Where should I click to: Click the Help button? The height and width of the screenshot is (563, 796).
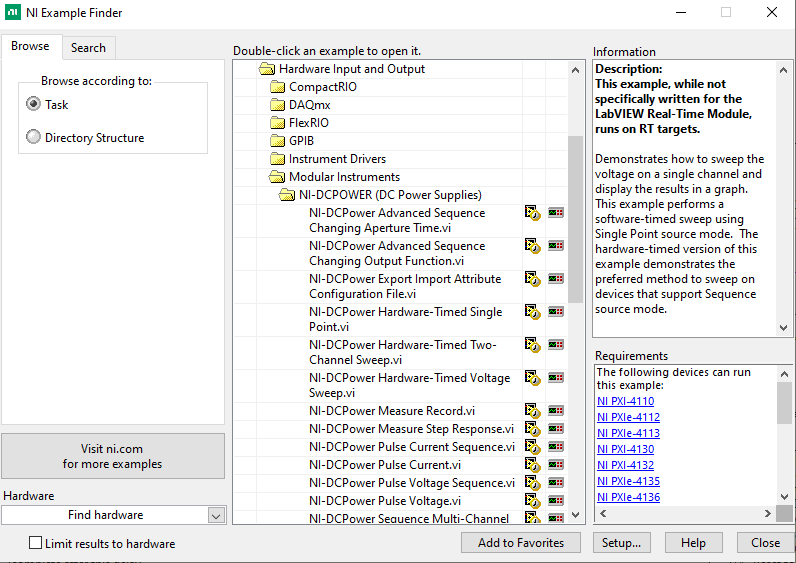pos(693,543)
